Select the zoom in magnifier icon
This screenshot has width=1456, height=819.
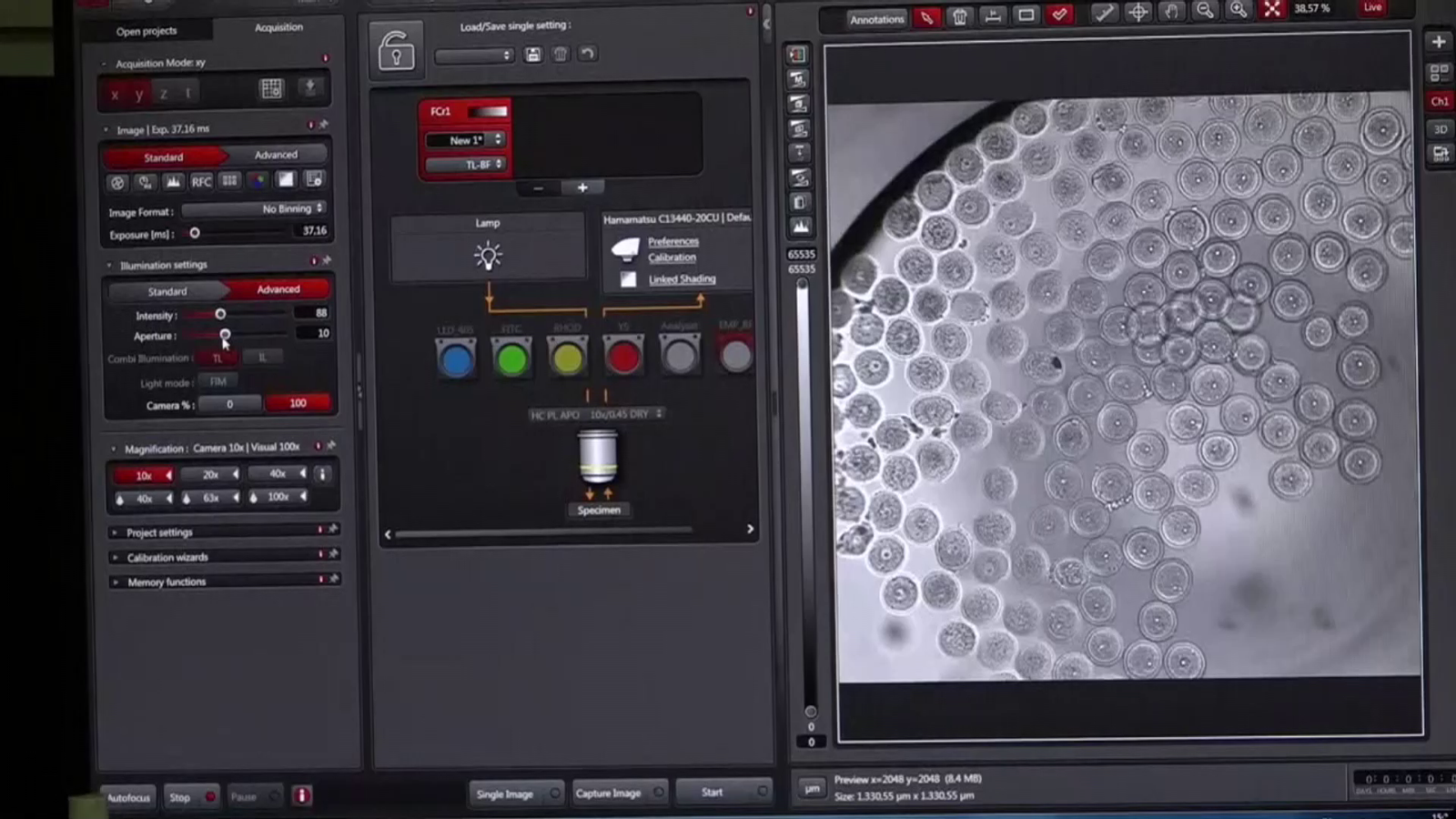point(1239,10)
